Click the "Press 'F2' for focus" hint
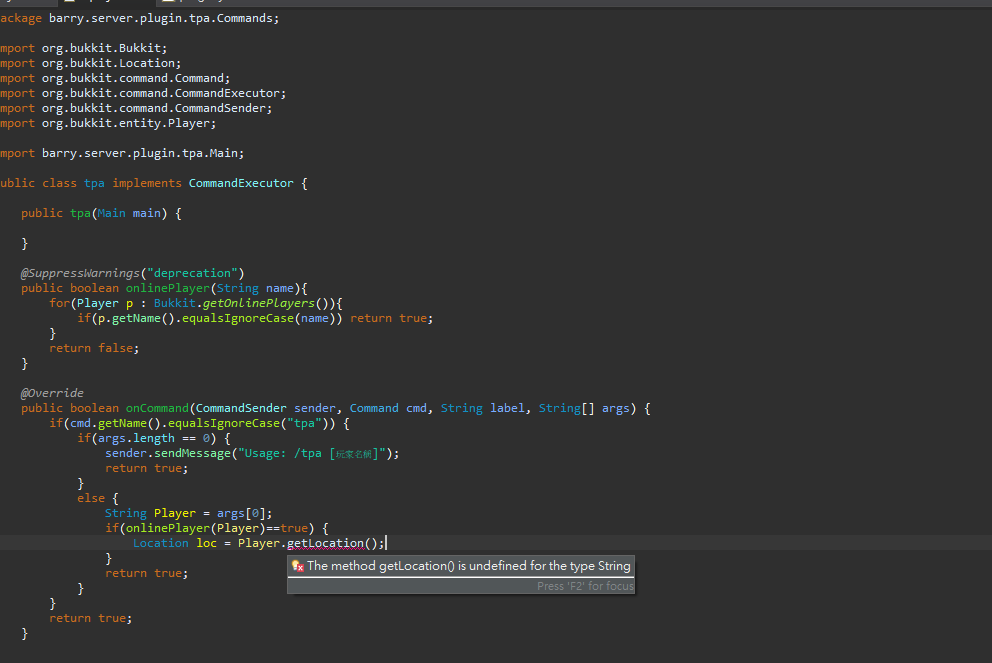The height and width of the screenshot is (663, 992). 584,586
